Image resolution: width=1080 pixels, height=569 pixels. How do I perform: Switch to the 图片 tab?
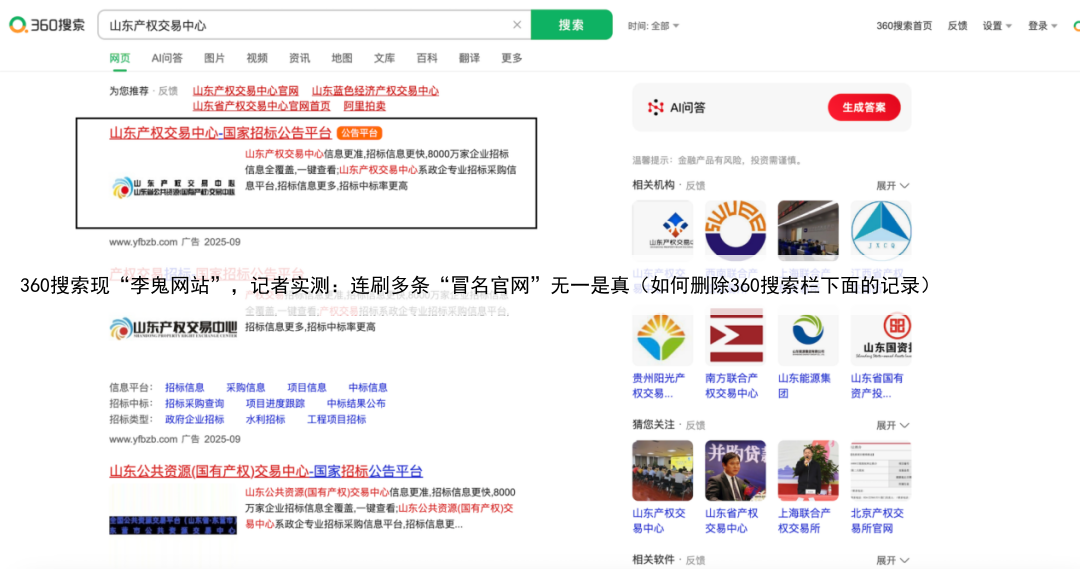tap(214, 59)
